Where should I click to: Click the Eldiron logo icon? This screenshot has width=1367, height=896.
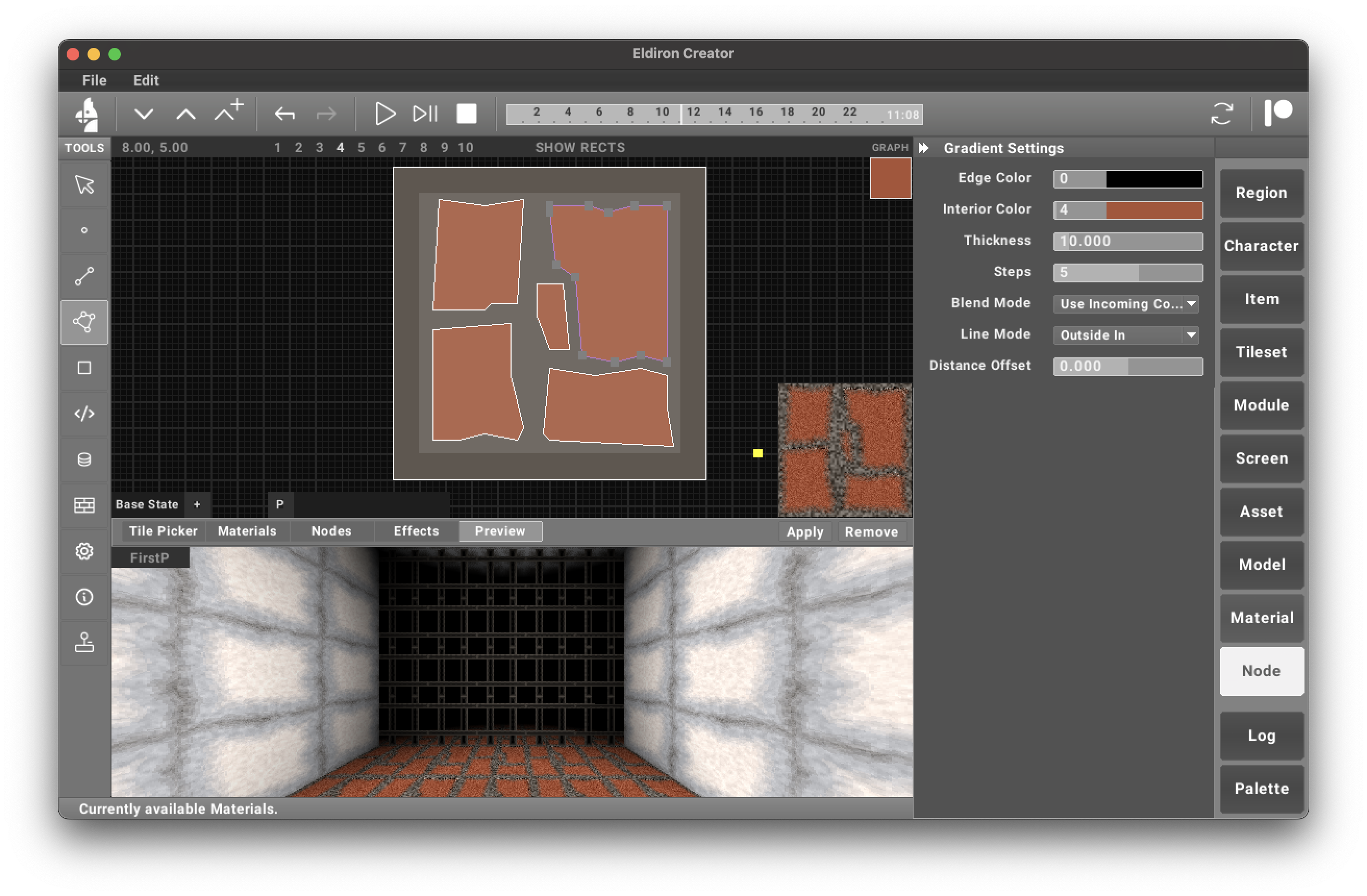pyautogui.click(x=88, y=114)
